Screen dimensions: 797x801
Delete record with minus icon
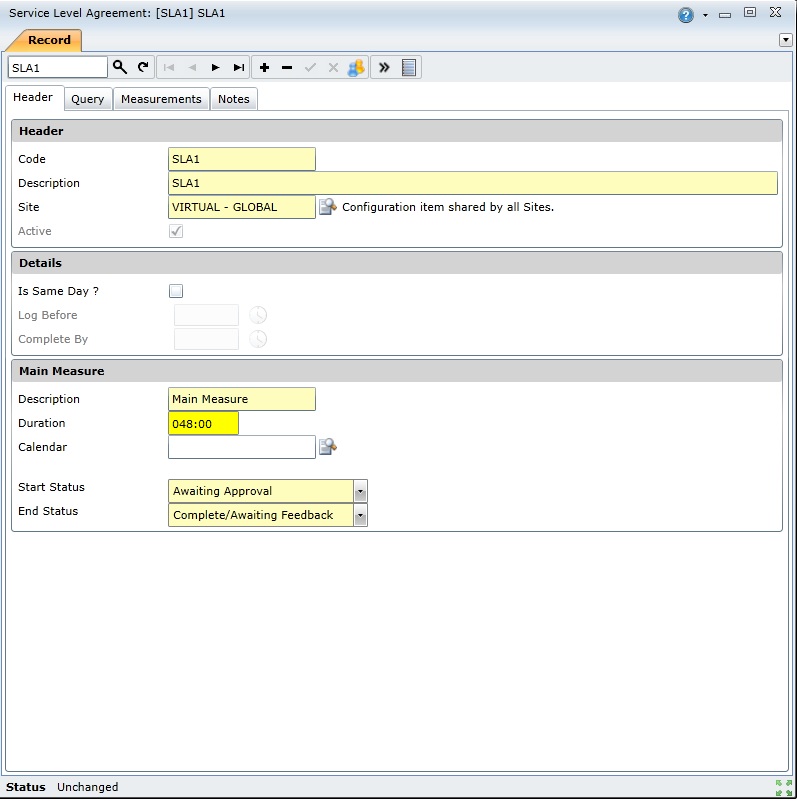[x=287, y=67]
